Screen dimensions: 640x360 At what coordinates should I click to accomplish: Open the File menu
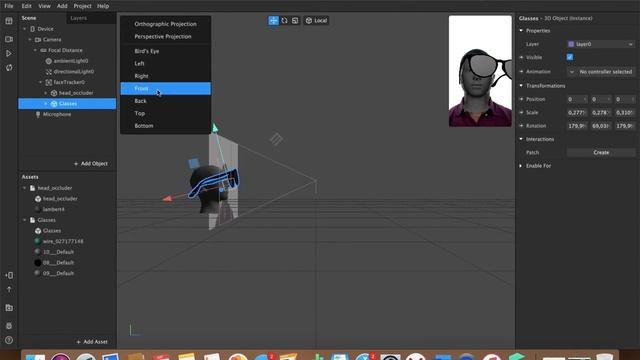pyautogui.click(x=9, y=6)
